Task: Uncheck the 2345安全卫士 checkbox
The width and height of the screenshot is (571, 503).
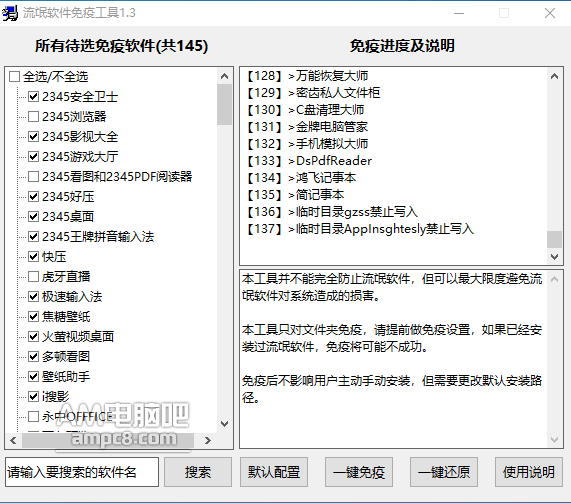Action: (x=34, y=97)
